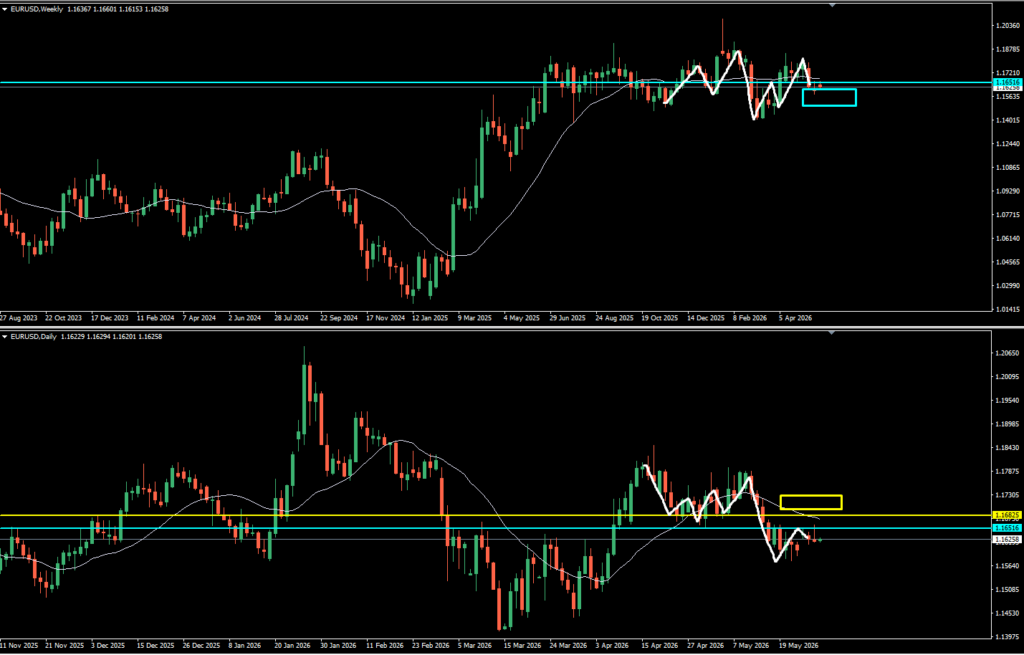The image size is (1024, 655).
Task: Click the 17 Nov 2024 date on Weekly timeline
Action: point(384,319)
